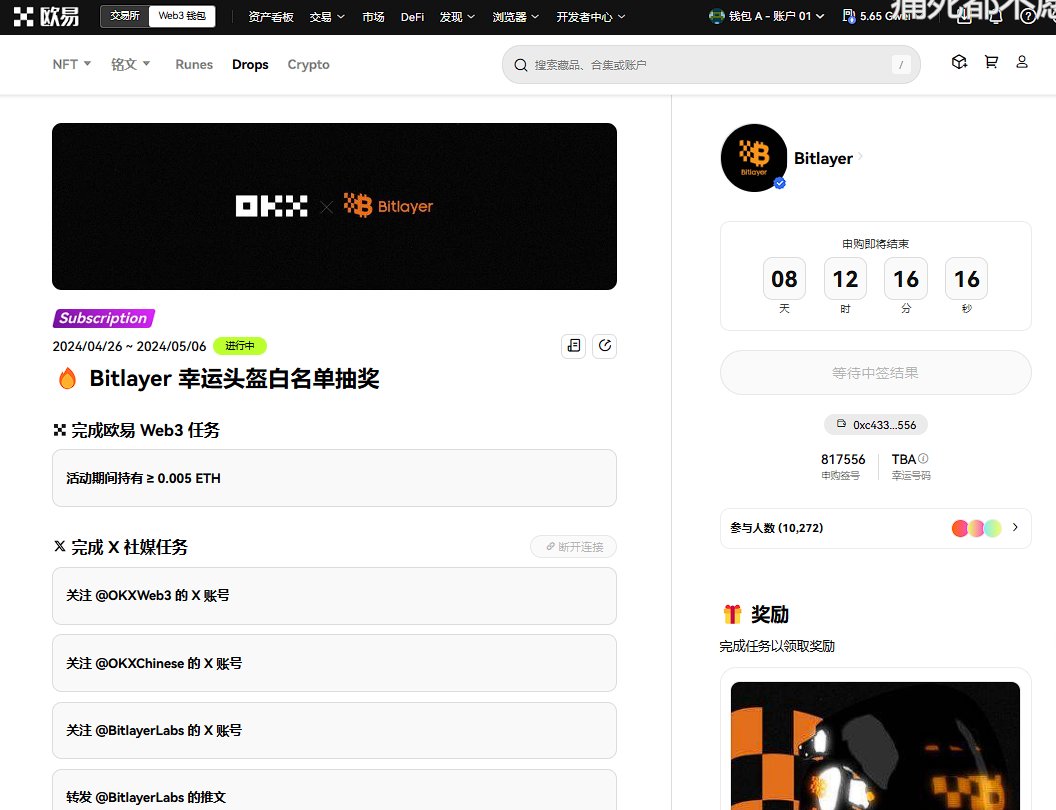The image size is (1056, 810).
Task: Click the TBA info circle icon
Action: click(923, 459)
